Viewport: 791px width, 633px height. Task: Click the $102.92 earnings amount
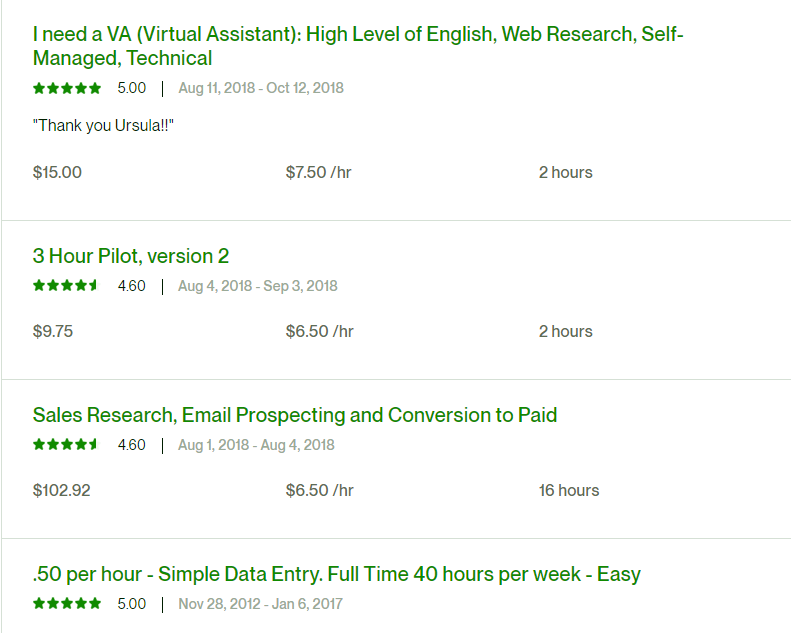tap(62, 490)
